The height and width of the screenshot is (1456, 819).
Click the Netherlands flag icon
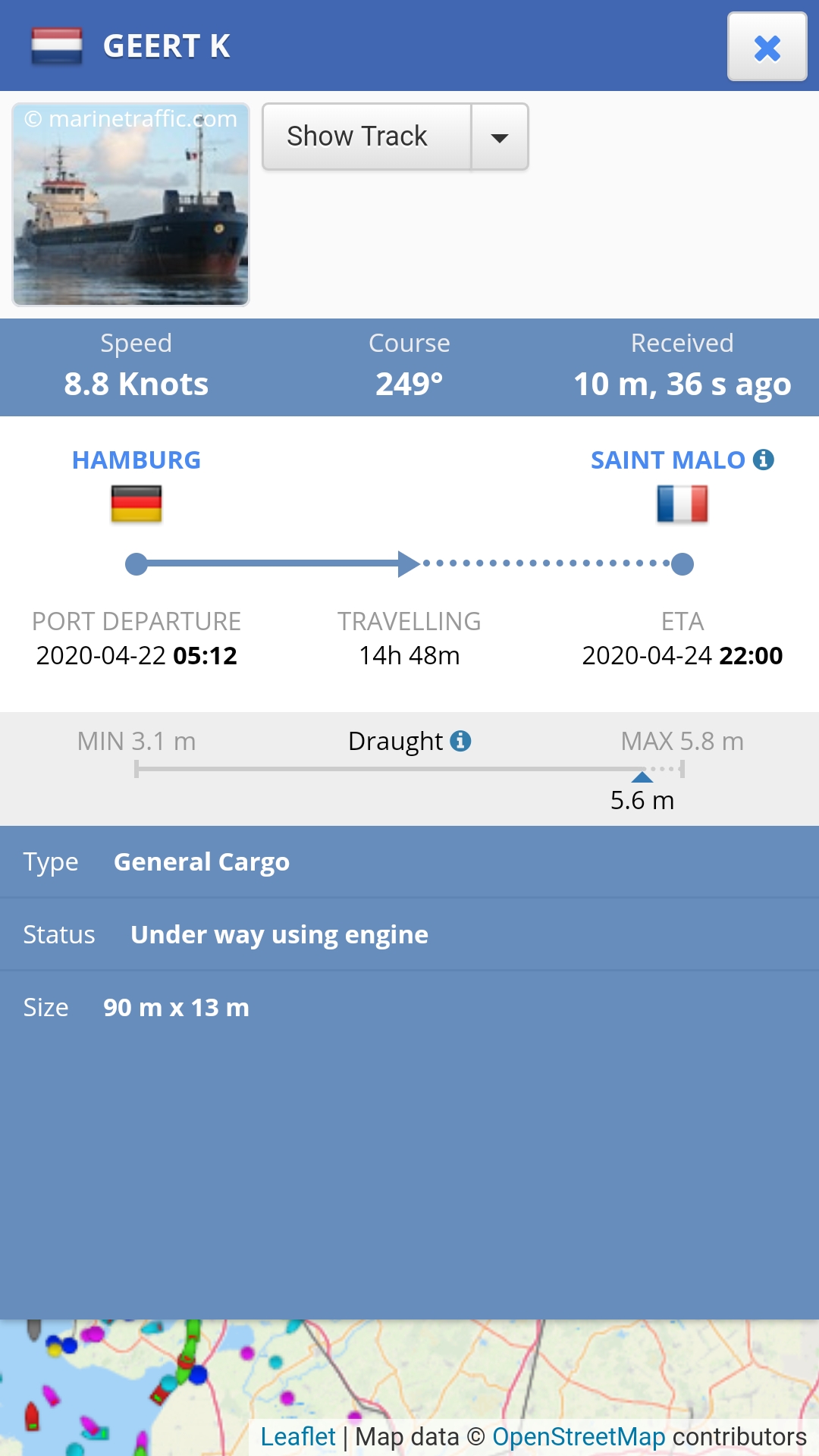point(57,46)
